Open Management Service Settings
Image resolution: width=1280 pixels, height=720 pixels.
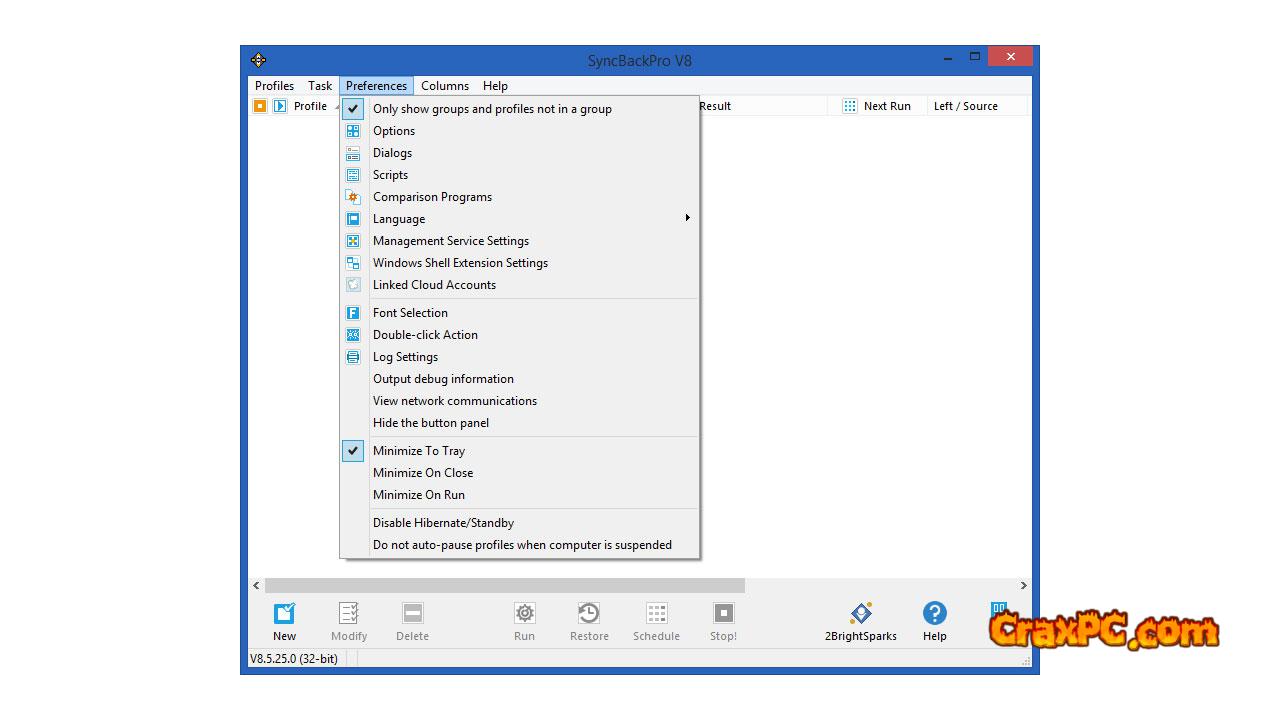click(x=520, y=241)
